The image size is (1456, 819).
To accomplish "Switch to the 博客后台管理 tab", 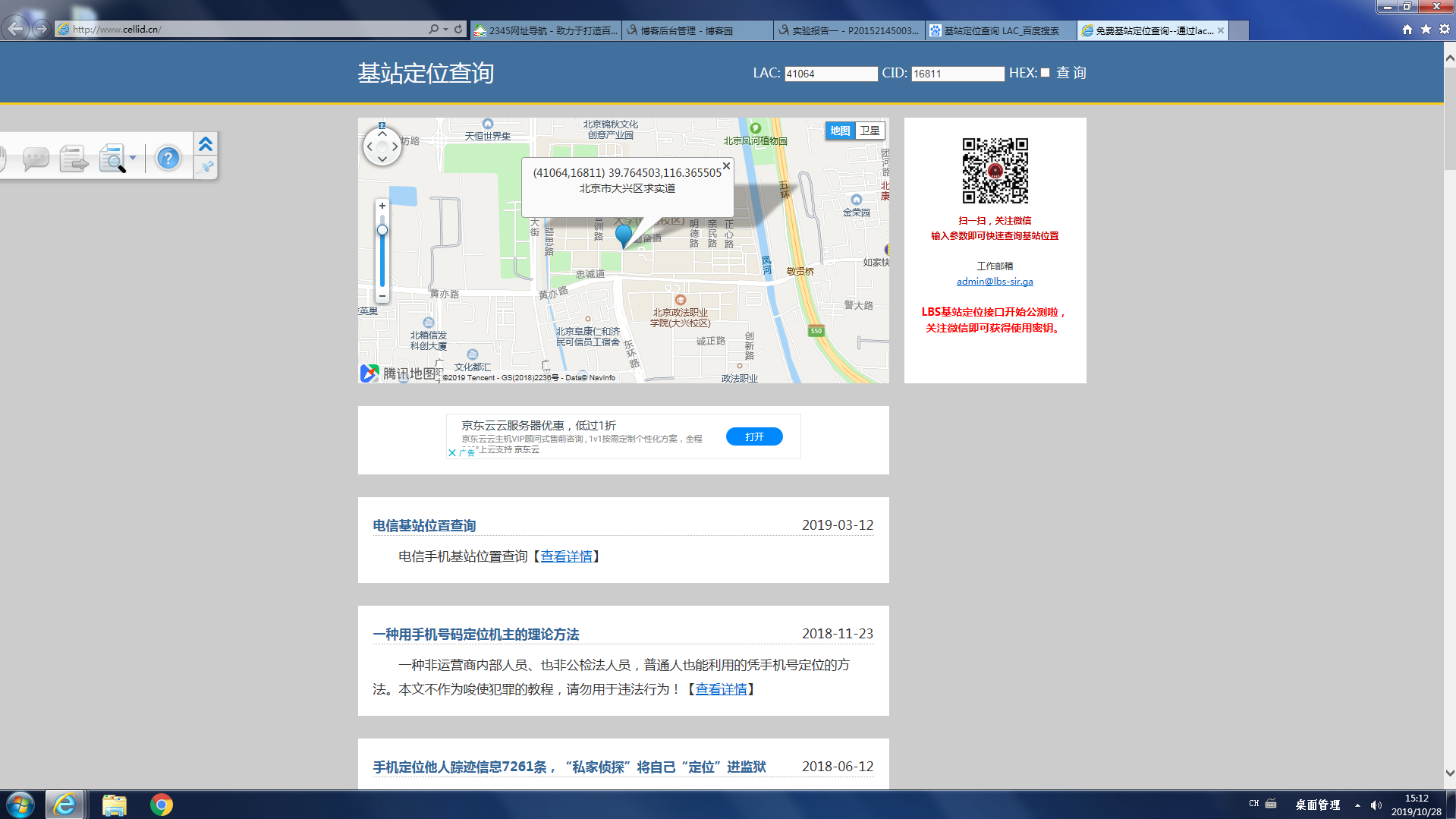I will tap(697, 30).
